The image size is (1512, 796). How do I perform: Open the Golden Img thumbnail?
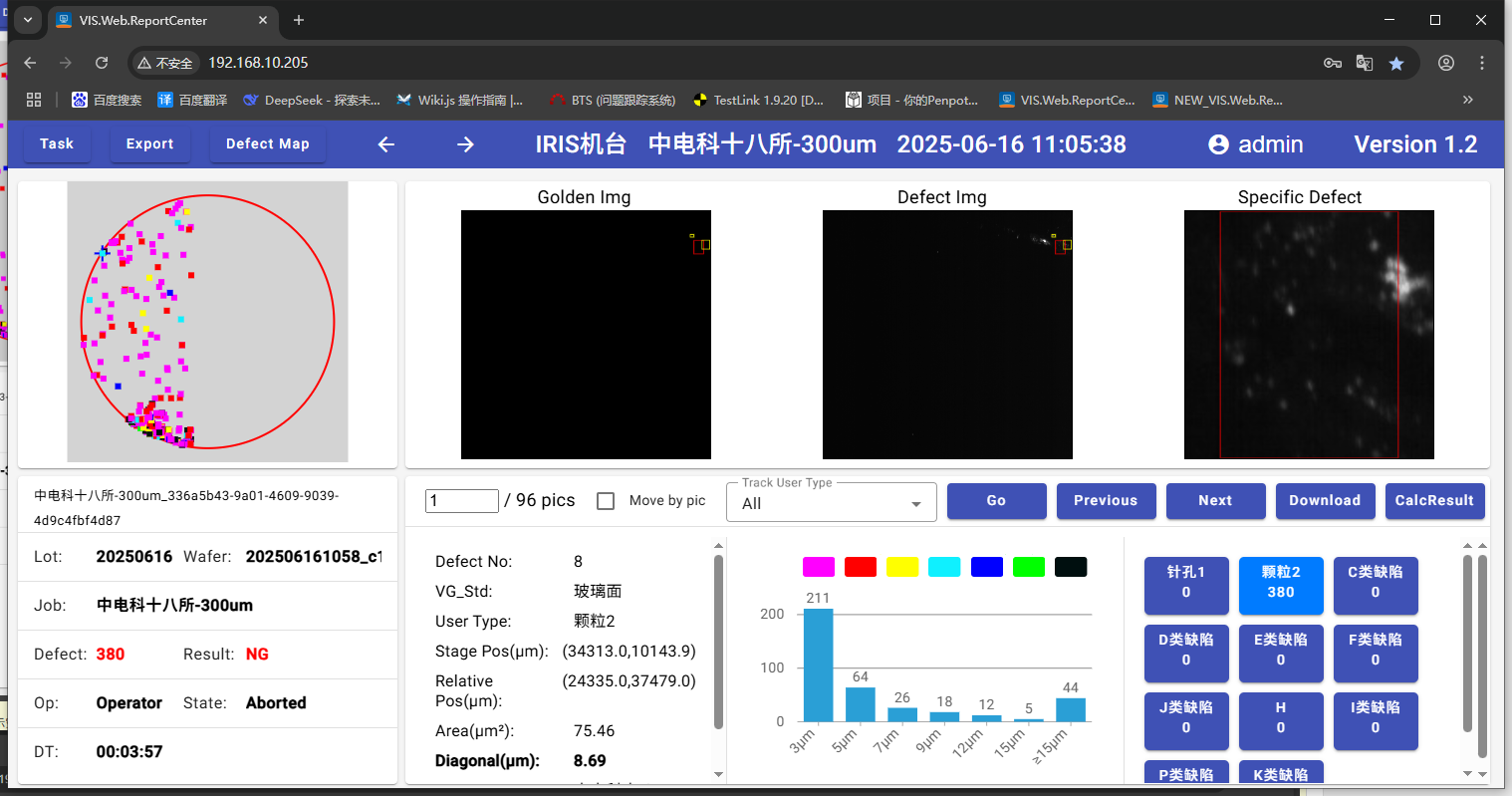point(586,335)
